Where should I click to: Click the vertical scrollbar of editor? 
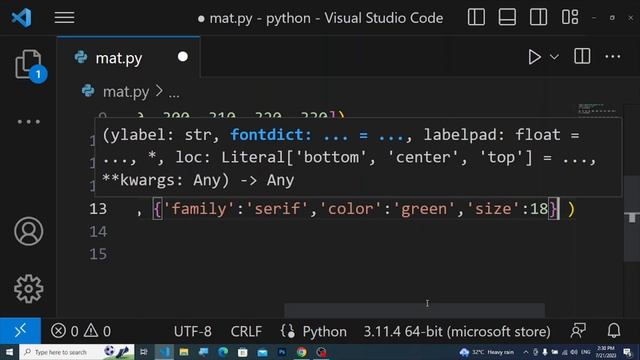(631, 218)
